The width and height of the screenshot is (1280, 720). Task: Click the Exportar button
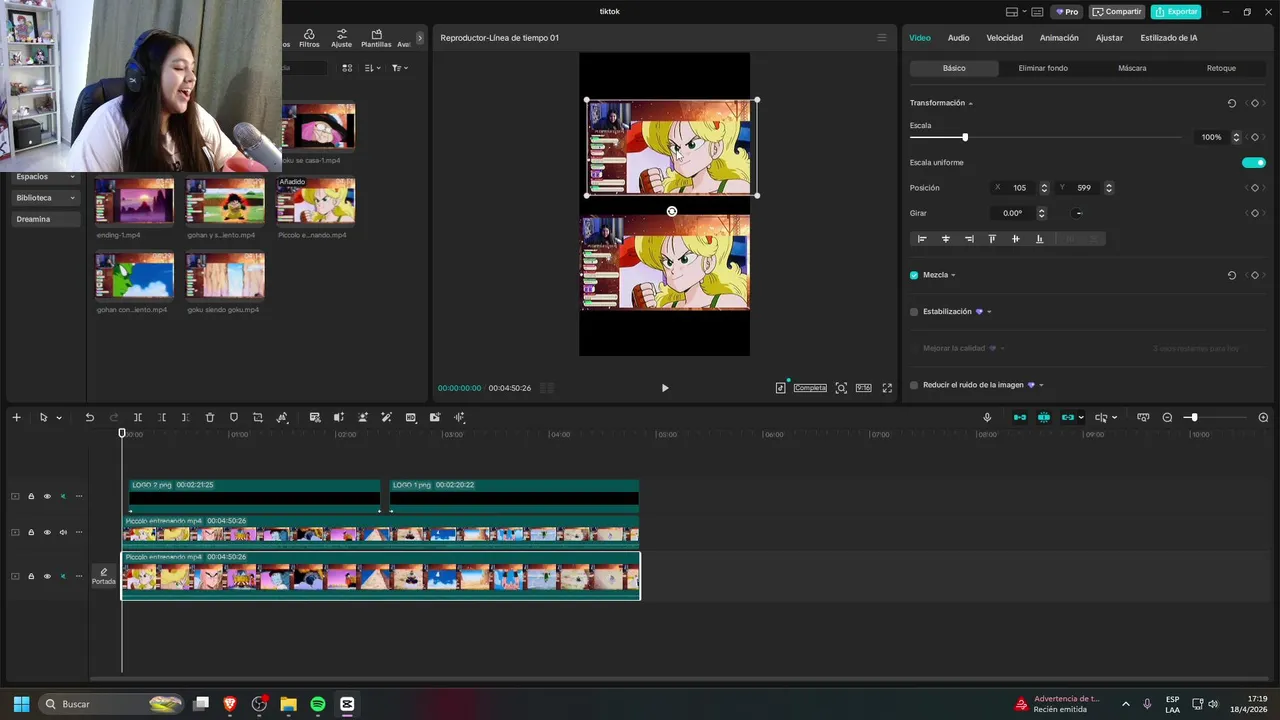[x=1176, y=12]
